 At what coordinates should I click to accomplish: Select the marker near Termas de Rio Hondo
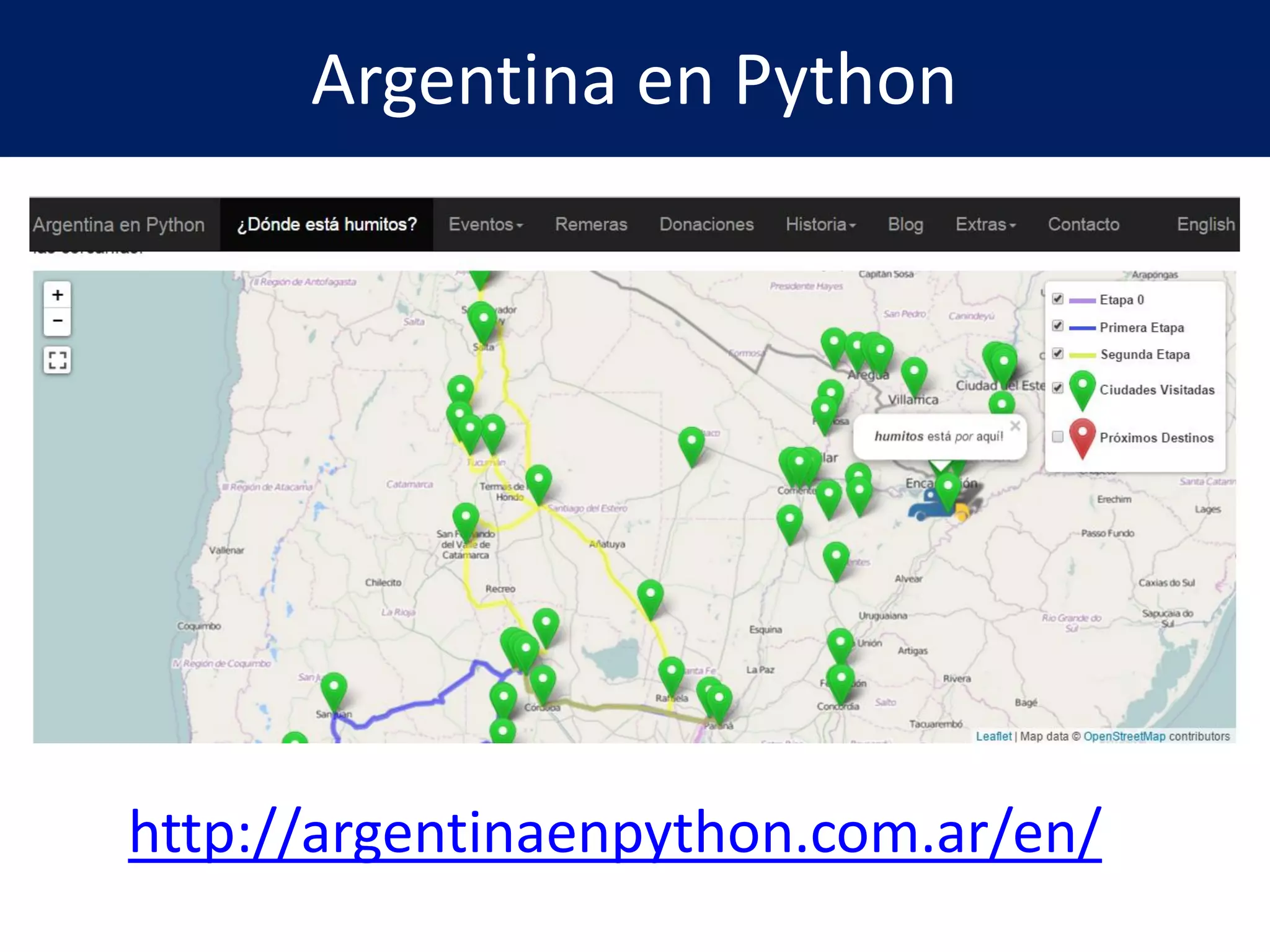pos(538,485)
